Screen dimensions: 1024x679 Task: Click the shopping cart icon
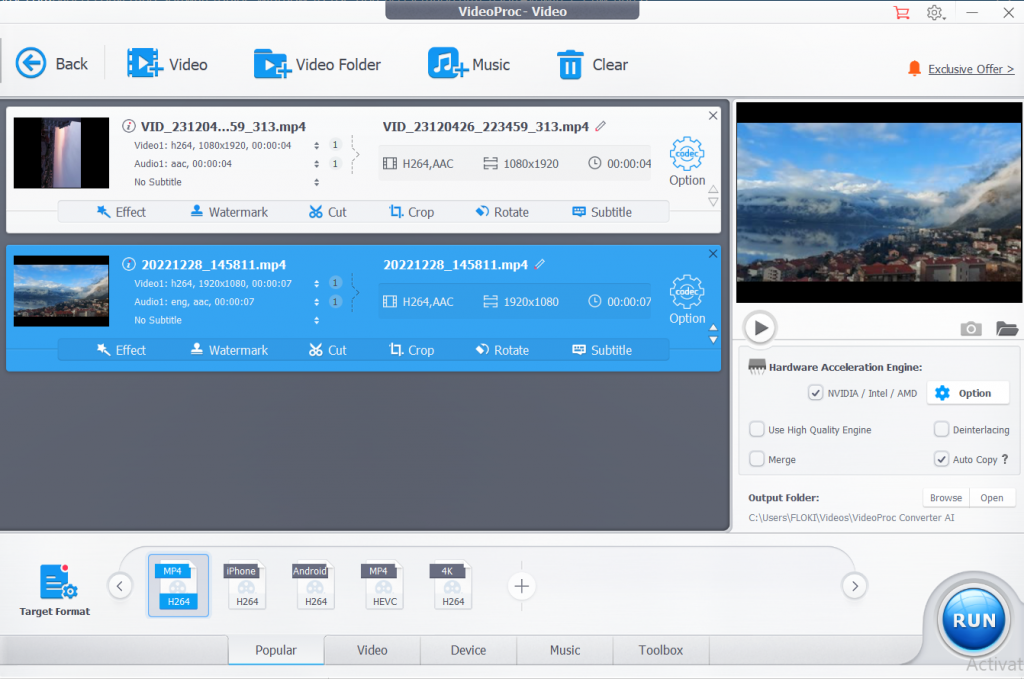tap(901, 12)
